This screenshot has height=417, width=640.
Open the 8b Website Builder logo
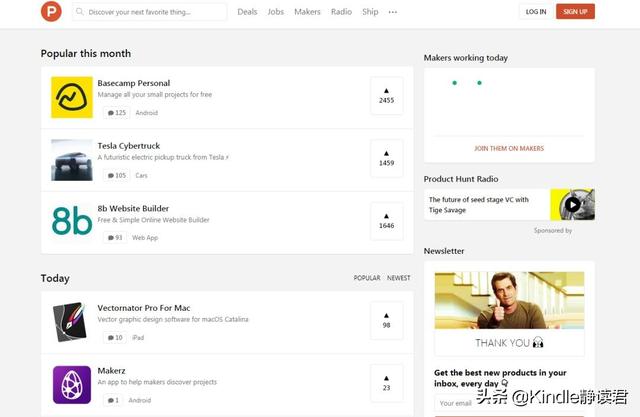tap(72, 220)
